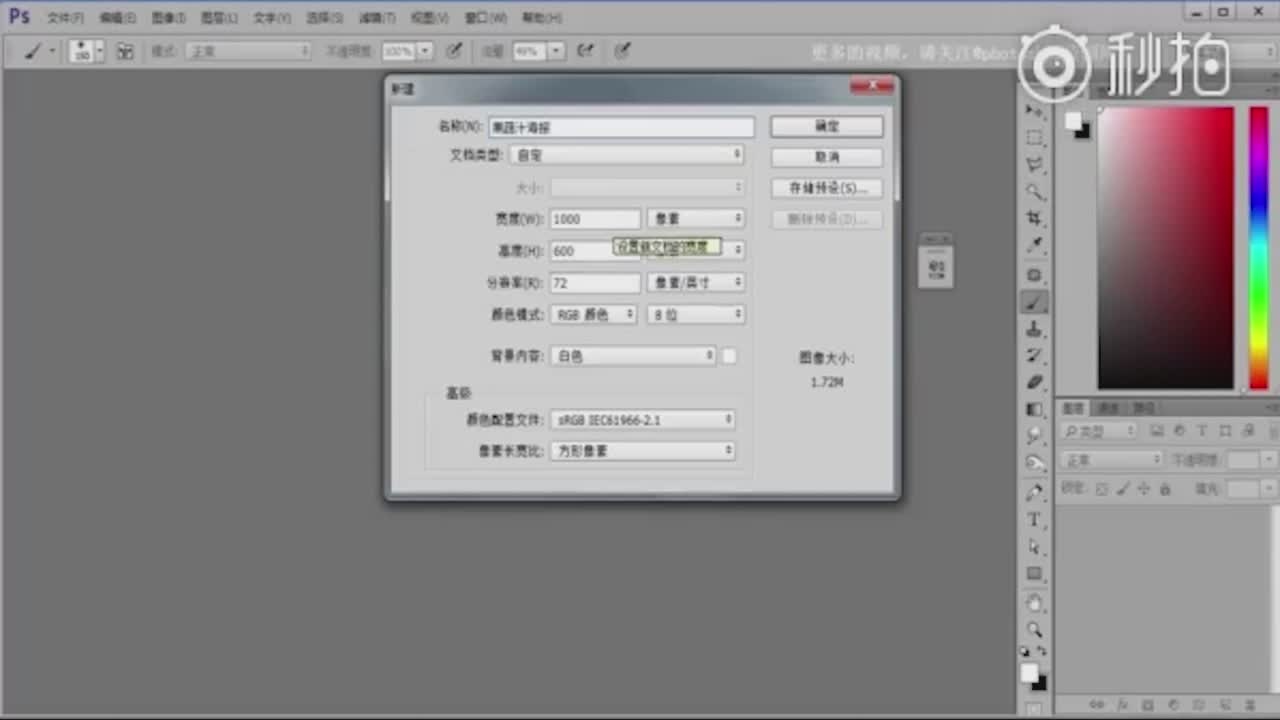This screenshot has width=1280, height=720.
Task: Select the Dodge tool
Action: (x=1035, y=464)
